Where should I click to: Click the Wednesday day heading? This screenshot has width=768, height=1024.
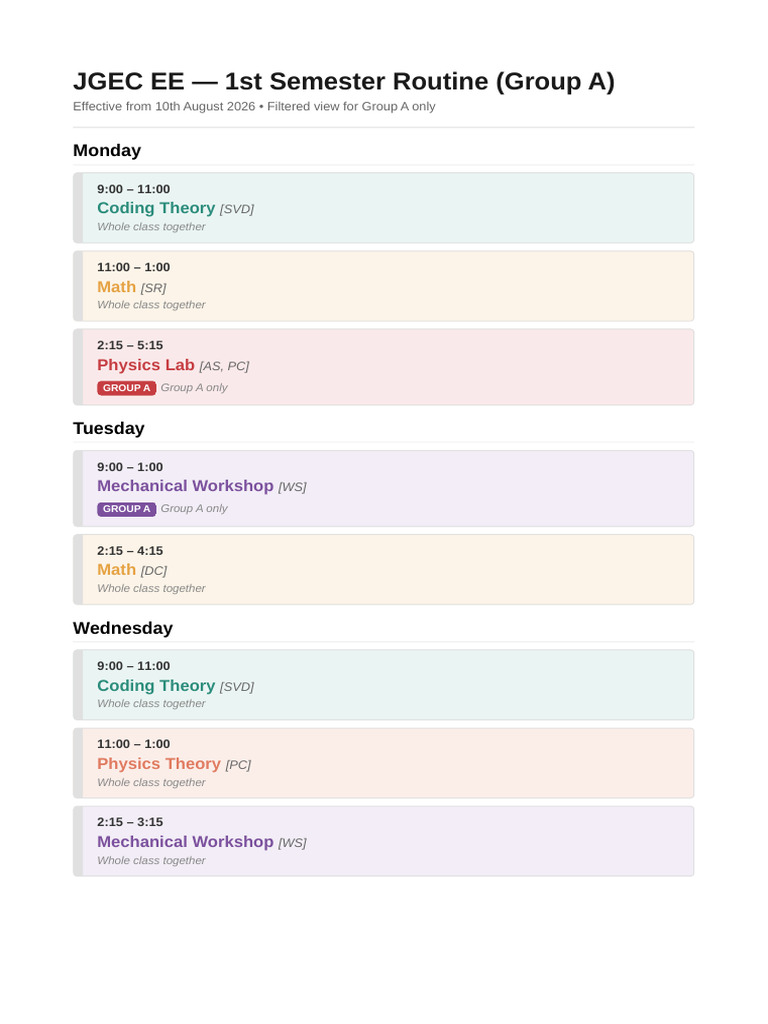pyautogui.click(x=123, y=628)
